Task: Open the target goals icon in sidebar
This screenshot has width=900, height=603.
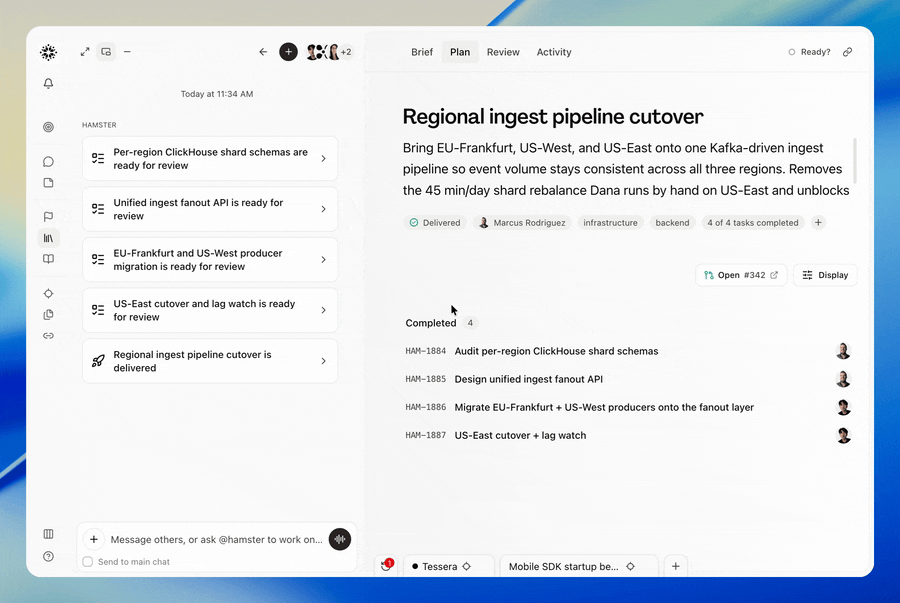Action: click(x=48, y=127)
